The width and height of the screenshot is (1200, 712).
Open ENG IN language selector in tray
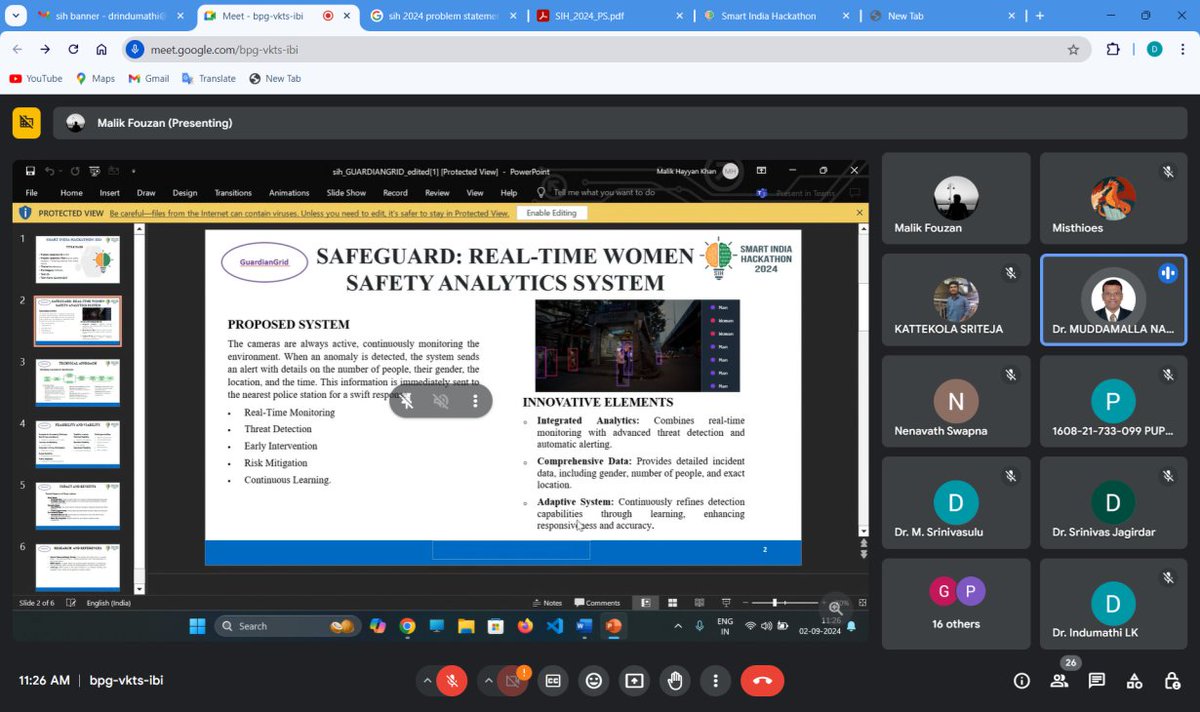(725, 626)
